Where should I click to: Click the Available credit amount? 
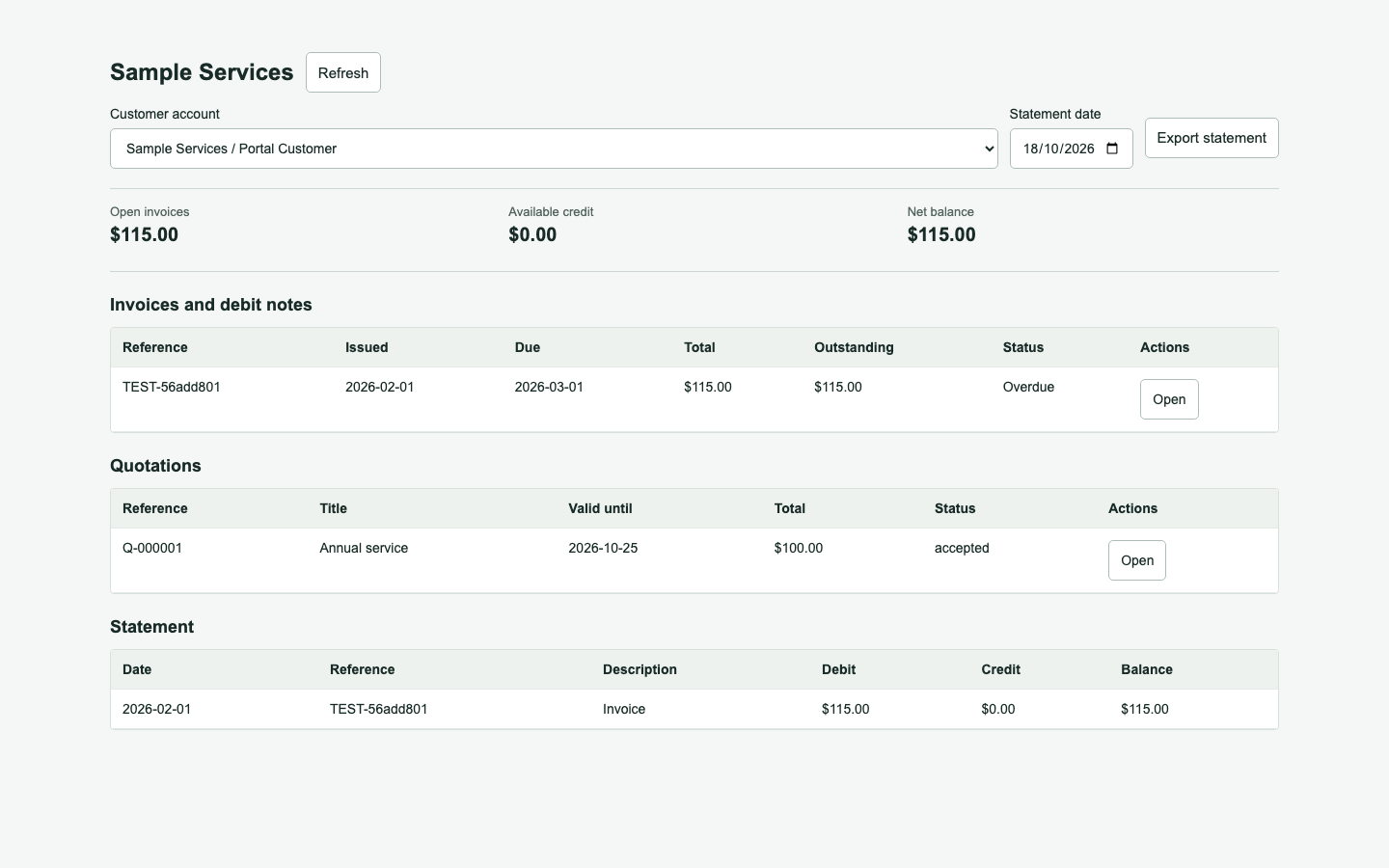coord(532,234)
